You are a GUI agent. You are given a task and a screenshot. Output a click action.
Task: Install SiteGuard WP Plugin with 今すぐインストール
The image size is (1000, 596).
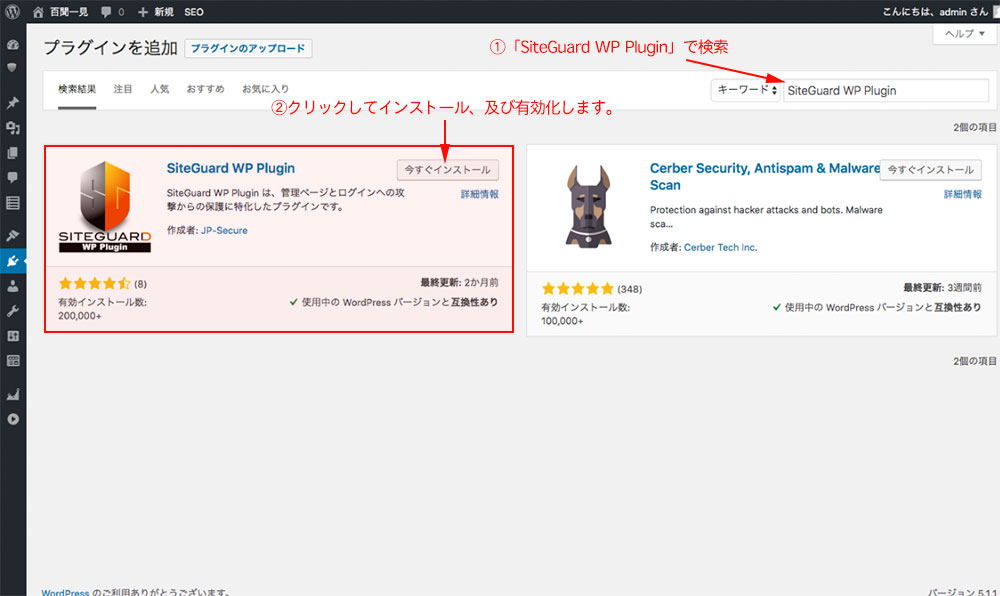(x=448, y=170)
